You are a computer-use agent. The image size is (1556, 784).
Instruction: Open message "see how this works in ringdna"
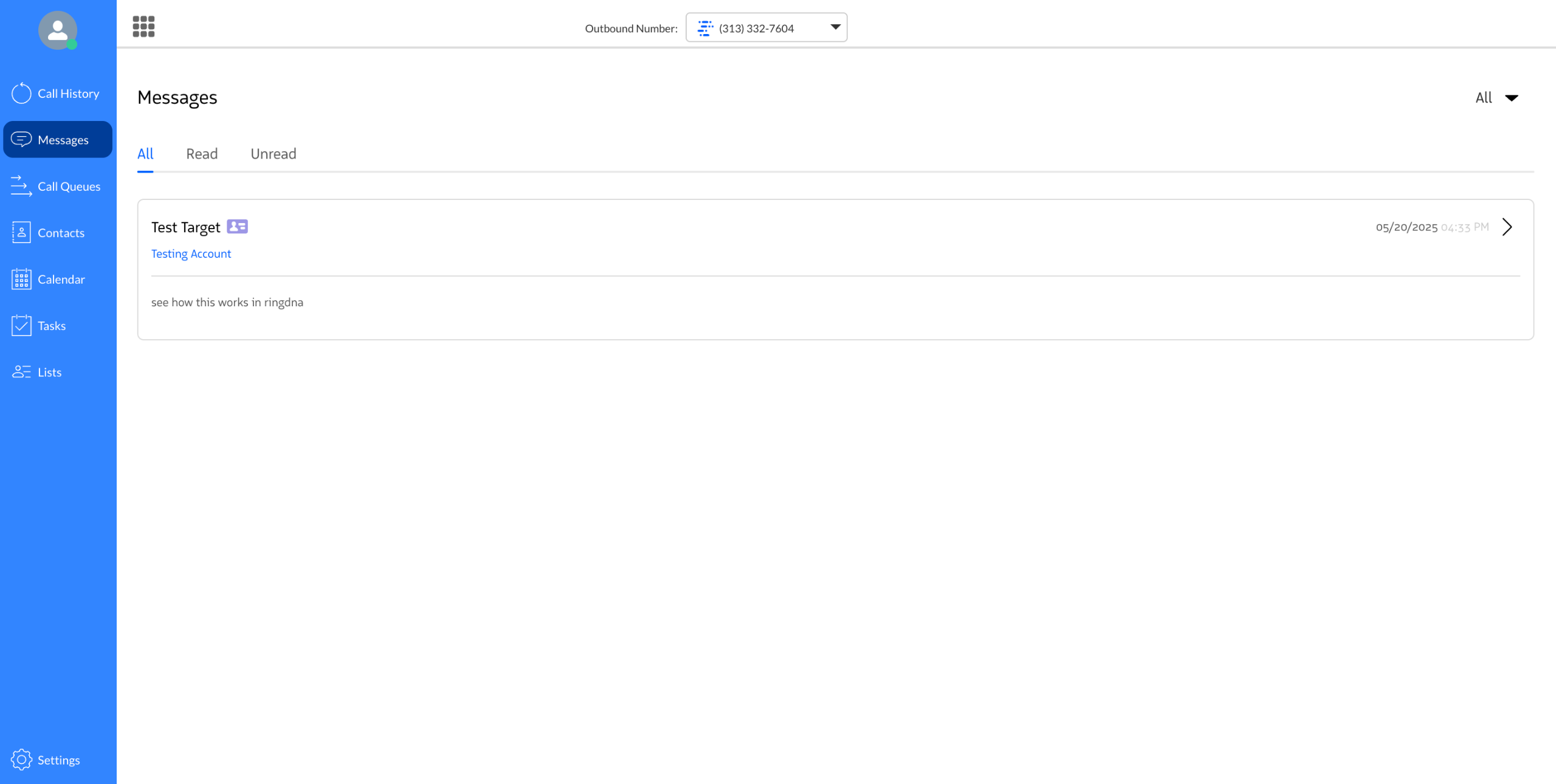tap(227, 303)
